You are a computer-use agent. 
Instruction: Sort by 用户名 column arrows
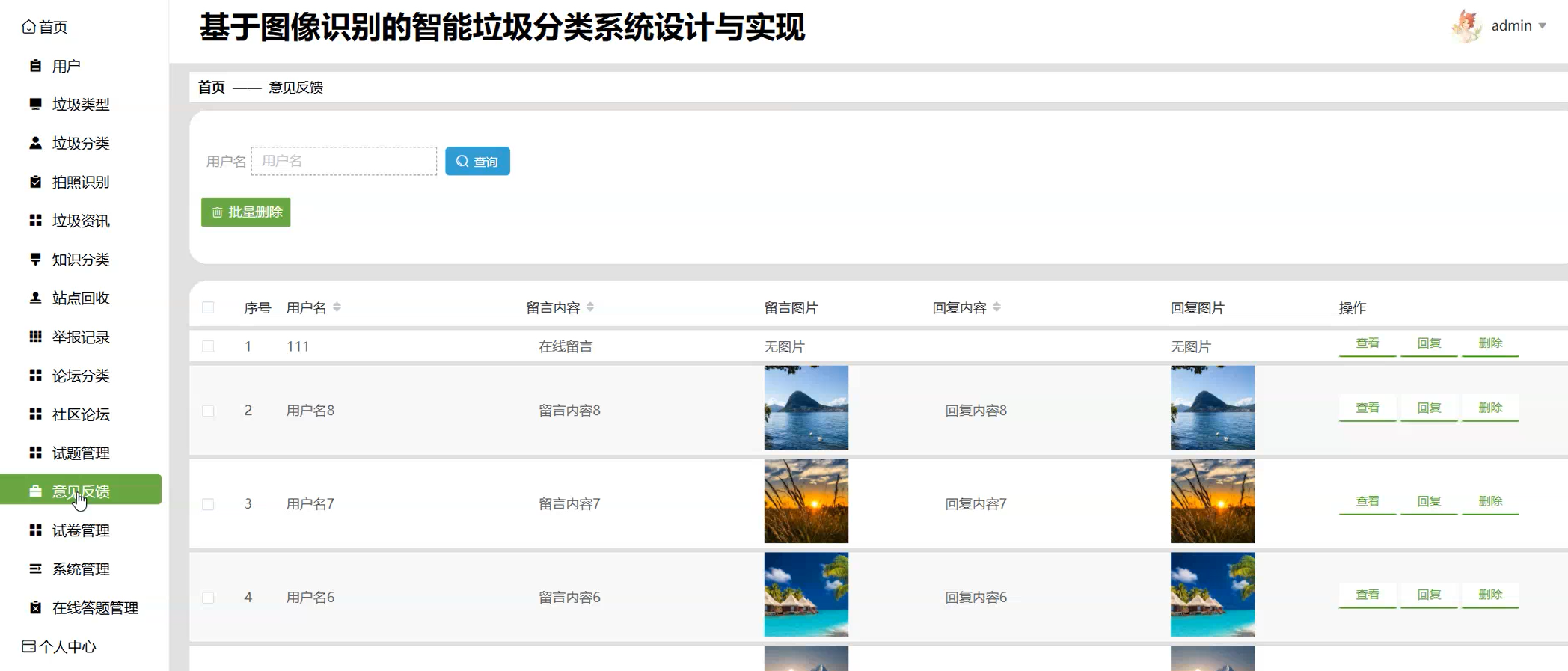coord(337,307)
